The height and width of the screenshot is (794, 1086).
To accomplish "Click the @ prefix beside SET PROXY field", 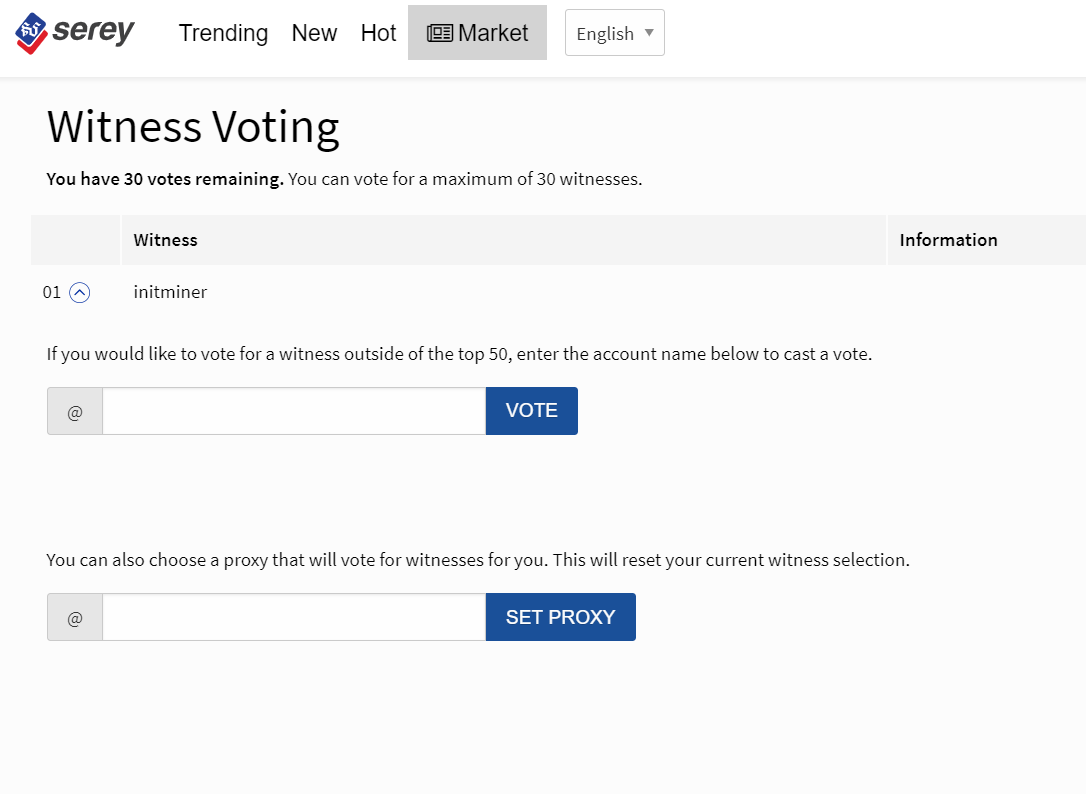I will coord(75,617).
